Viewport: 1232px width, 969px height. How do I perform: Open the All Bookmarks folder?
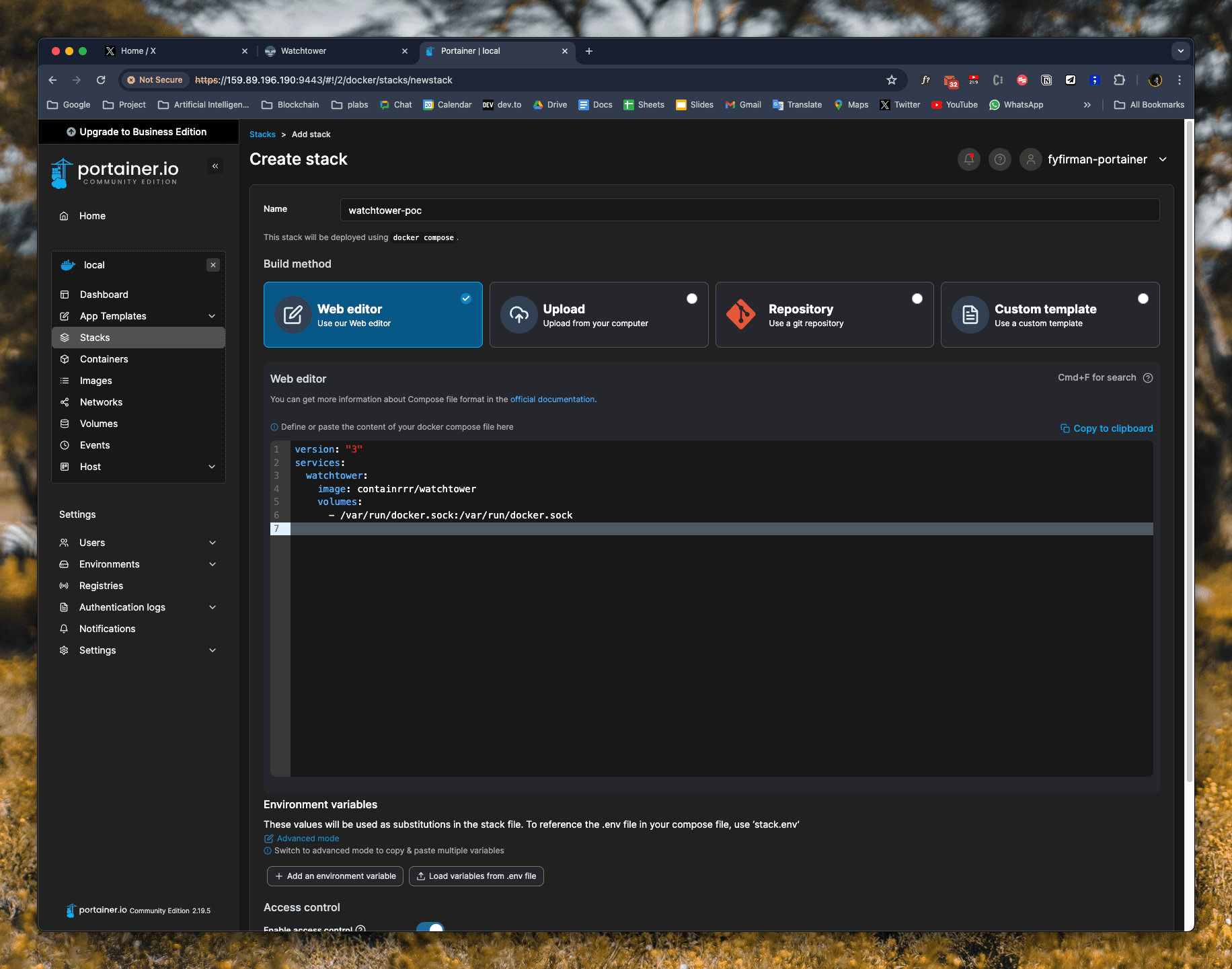[1149, 105]
